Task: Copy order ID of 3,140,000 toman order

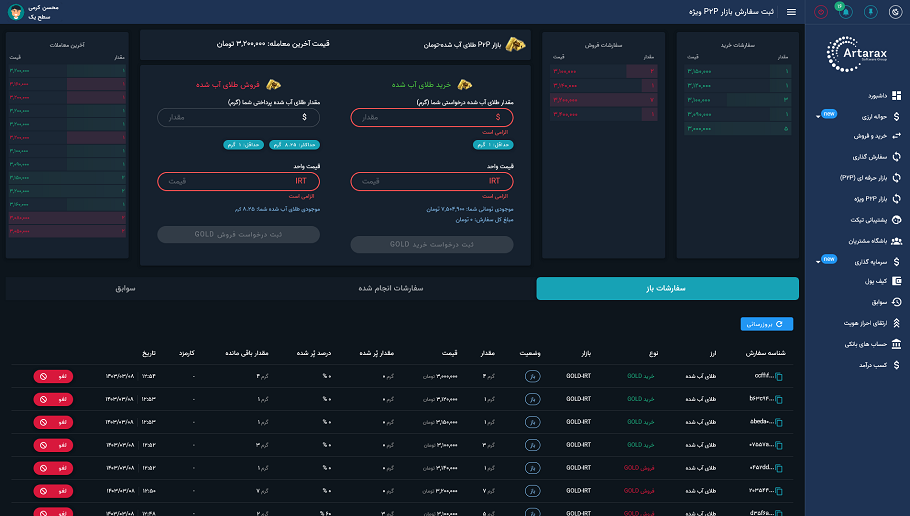Action: pyautogui.click(x=779, y=468)
